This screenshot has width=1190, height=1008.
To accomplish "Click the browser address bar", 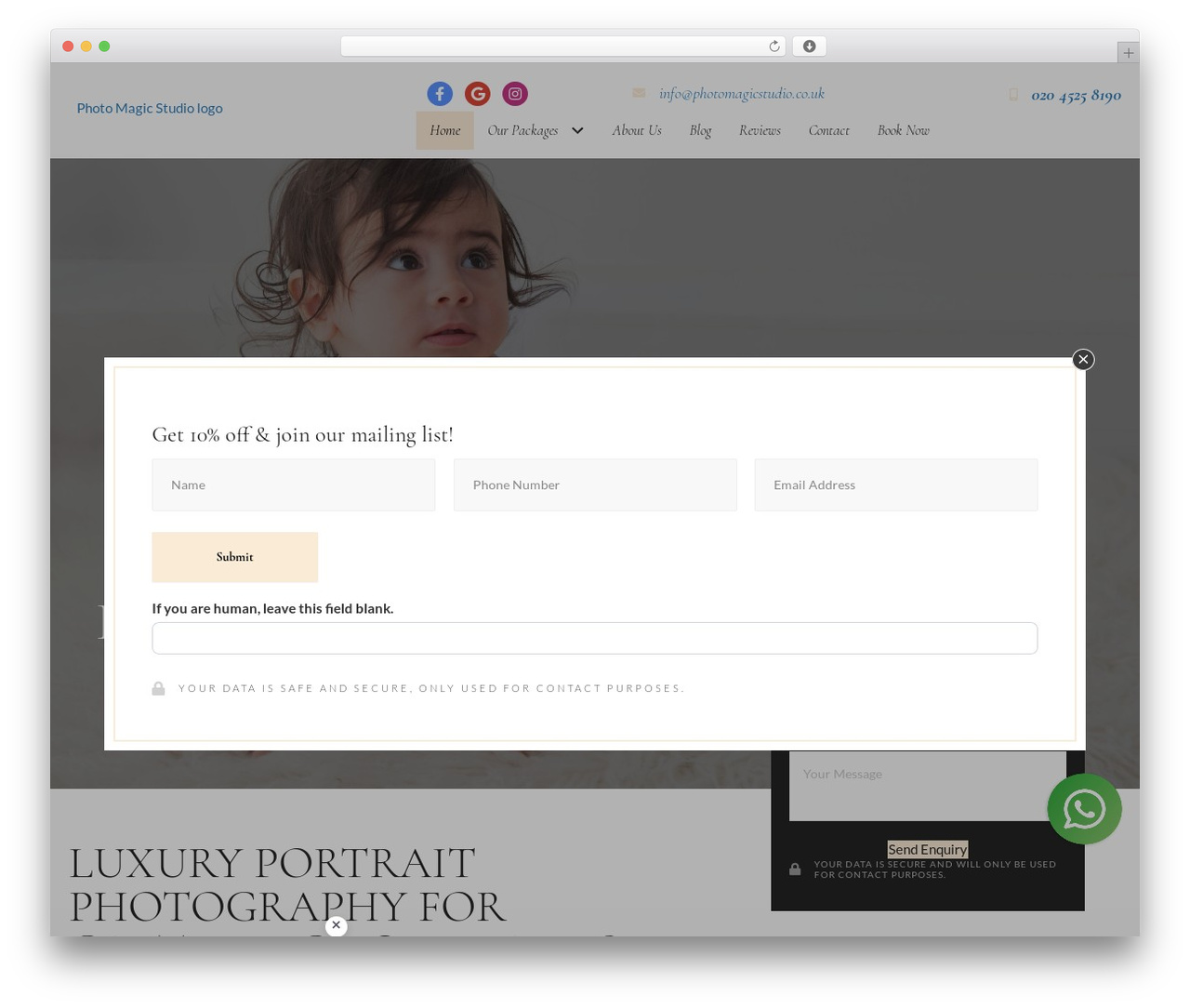I will (563, 46).
